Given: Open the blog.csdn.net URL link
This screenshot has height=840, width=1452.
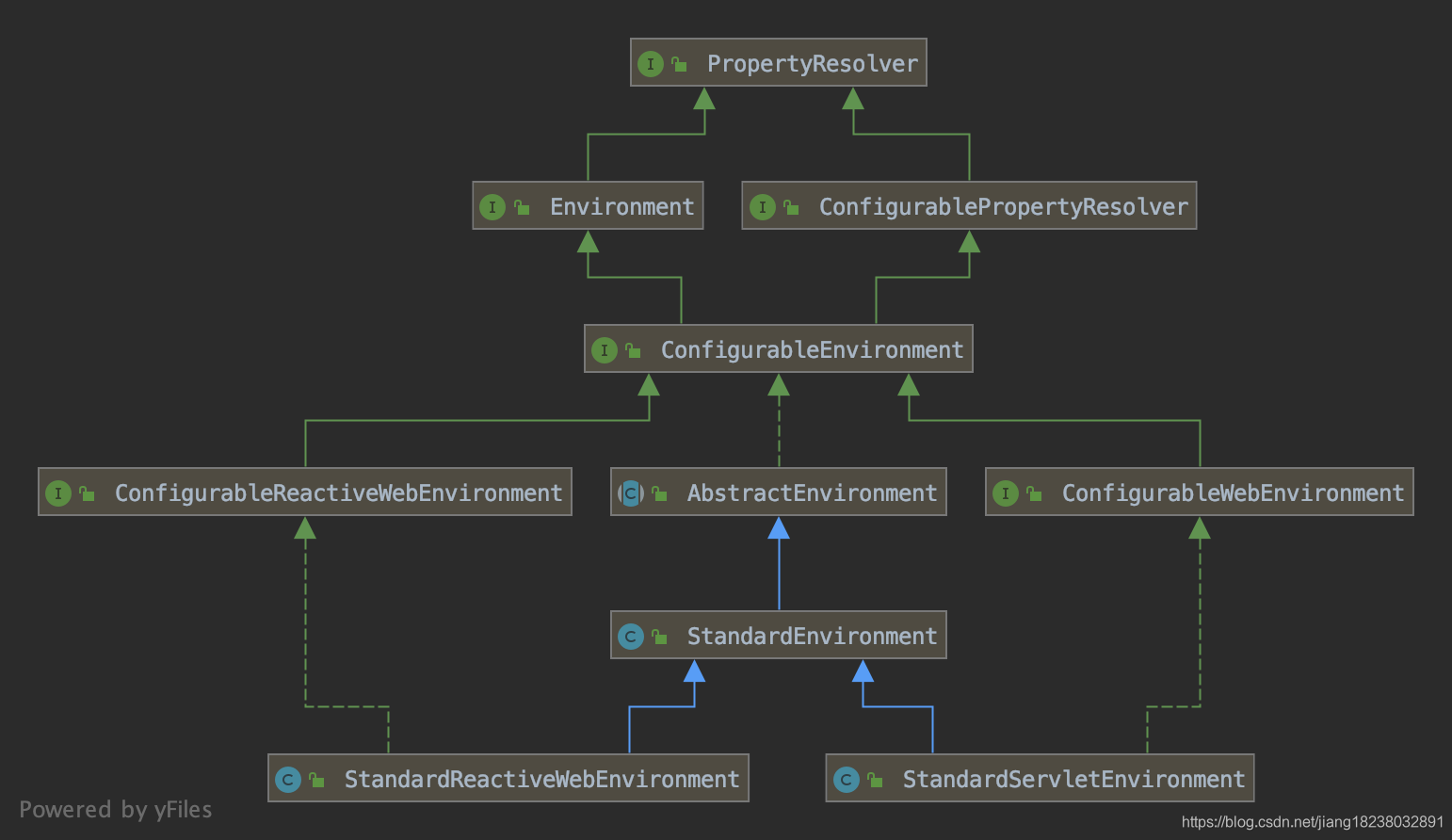Looking at the screenshot, I should coord(1313,822).
